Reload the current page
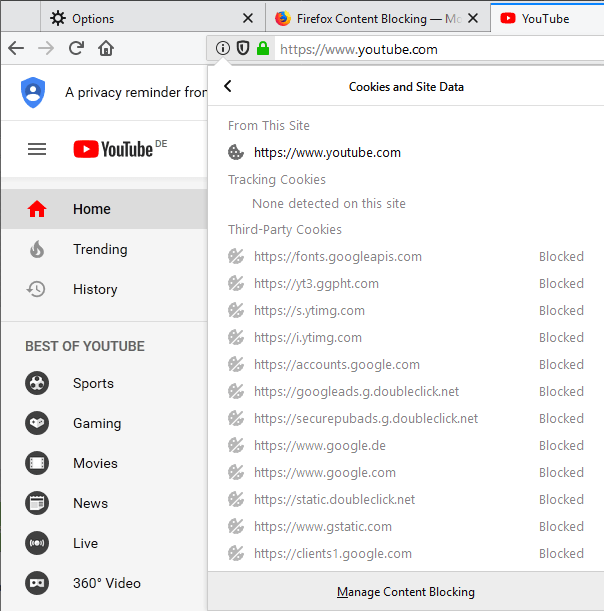This screenshot has width=604, height=611. pyautogui.click(x=76, y=48)
